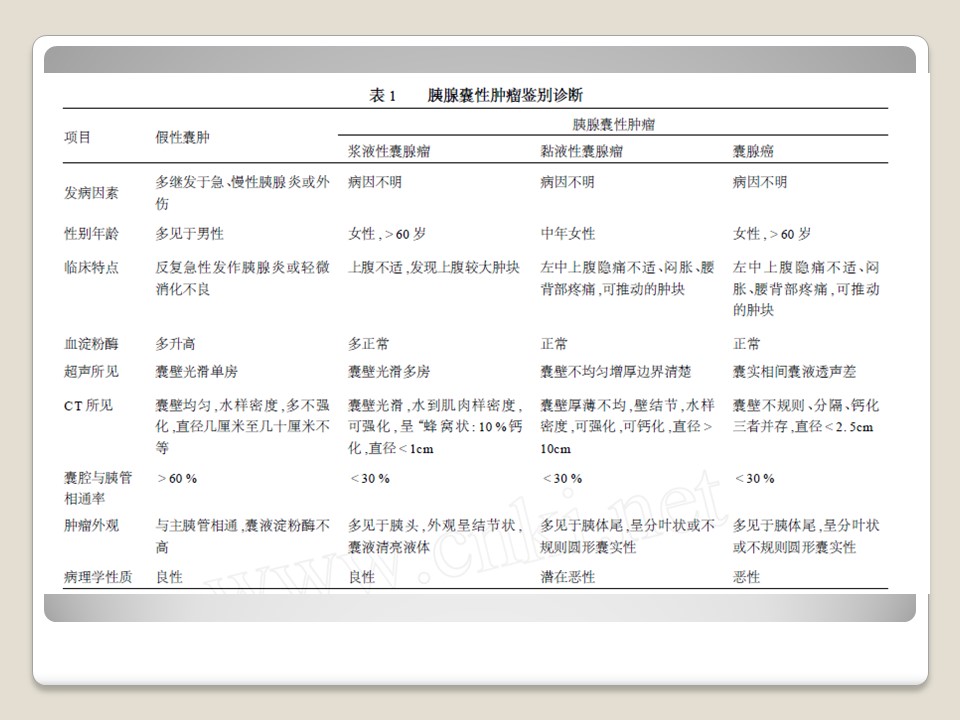Click the cell '囊壁光滑单房'

click(196, 371)
